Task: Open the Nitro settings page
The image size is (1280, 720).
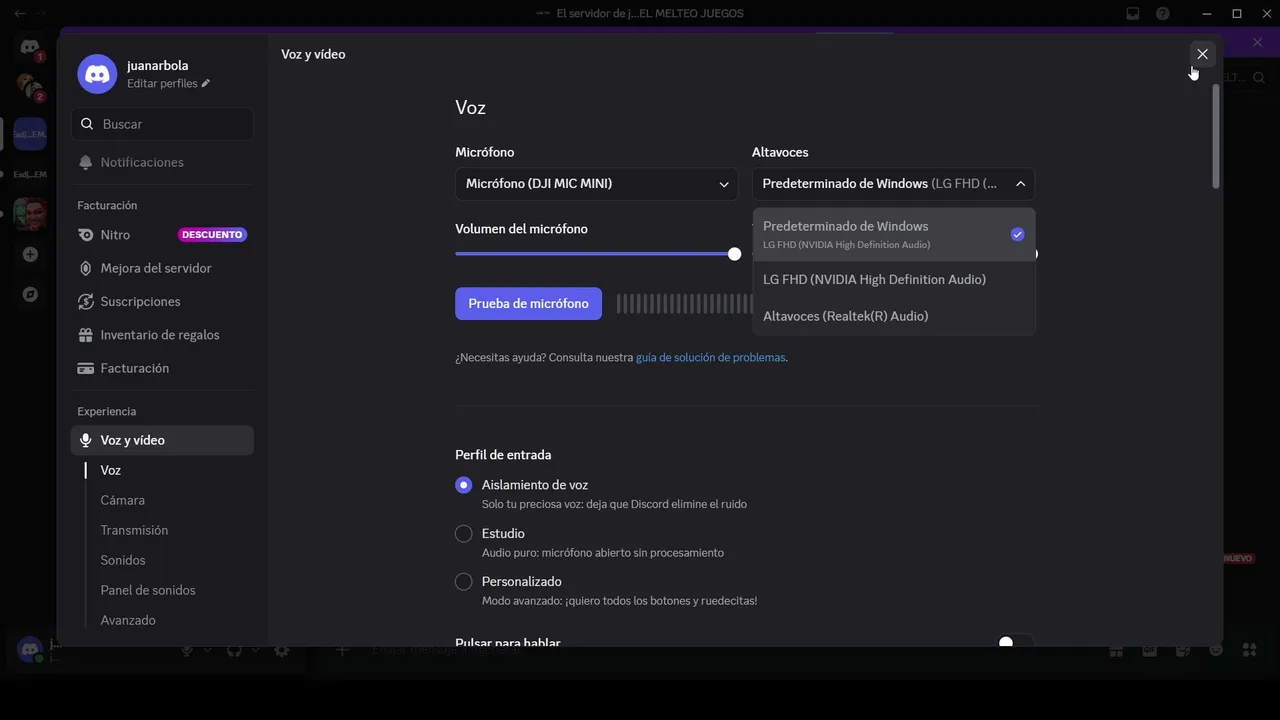Action: tap(162, 235)
